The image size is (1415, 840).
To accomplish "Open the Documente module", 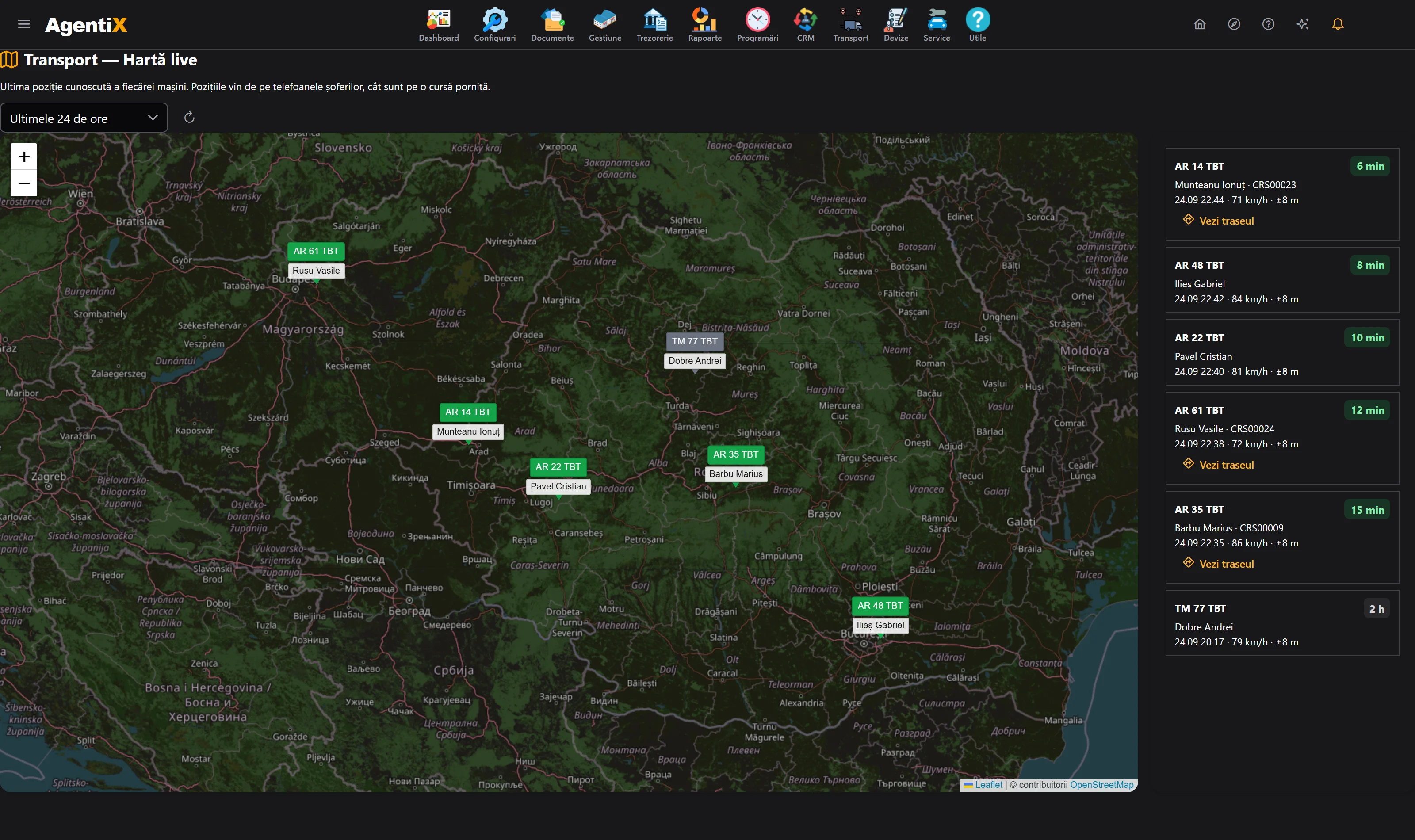I will coord(552,25).
